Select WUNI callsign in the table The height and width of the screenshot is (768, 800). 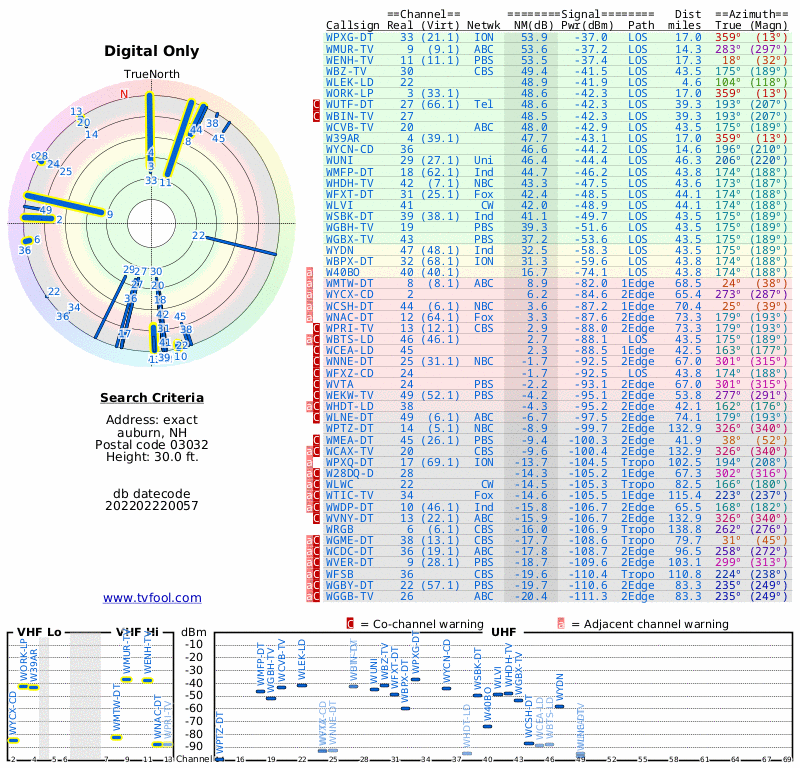pos(339,160)
